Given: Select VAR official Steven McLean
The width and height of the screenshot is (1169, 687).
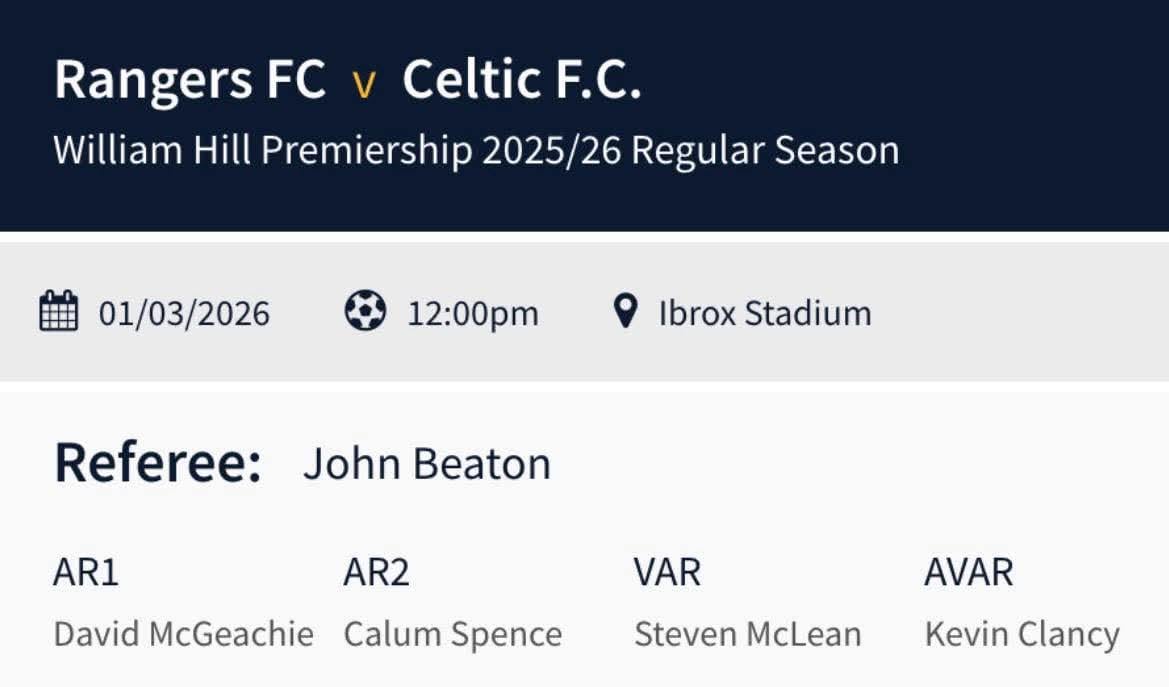Looking at the screenshot, I should 748,634.
